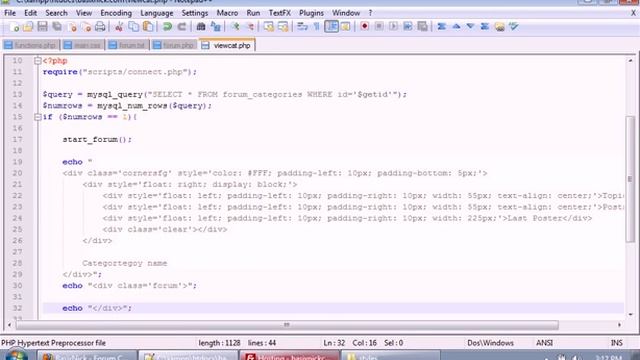Image resolution: width=640 pixels, height=360 pixels.
Task: Collapse the if block at line 15
Action: pos(38,117)
